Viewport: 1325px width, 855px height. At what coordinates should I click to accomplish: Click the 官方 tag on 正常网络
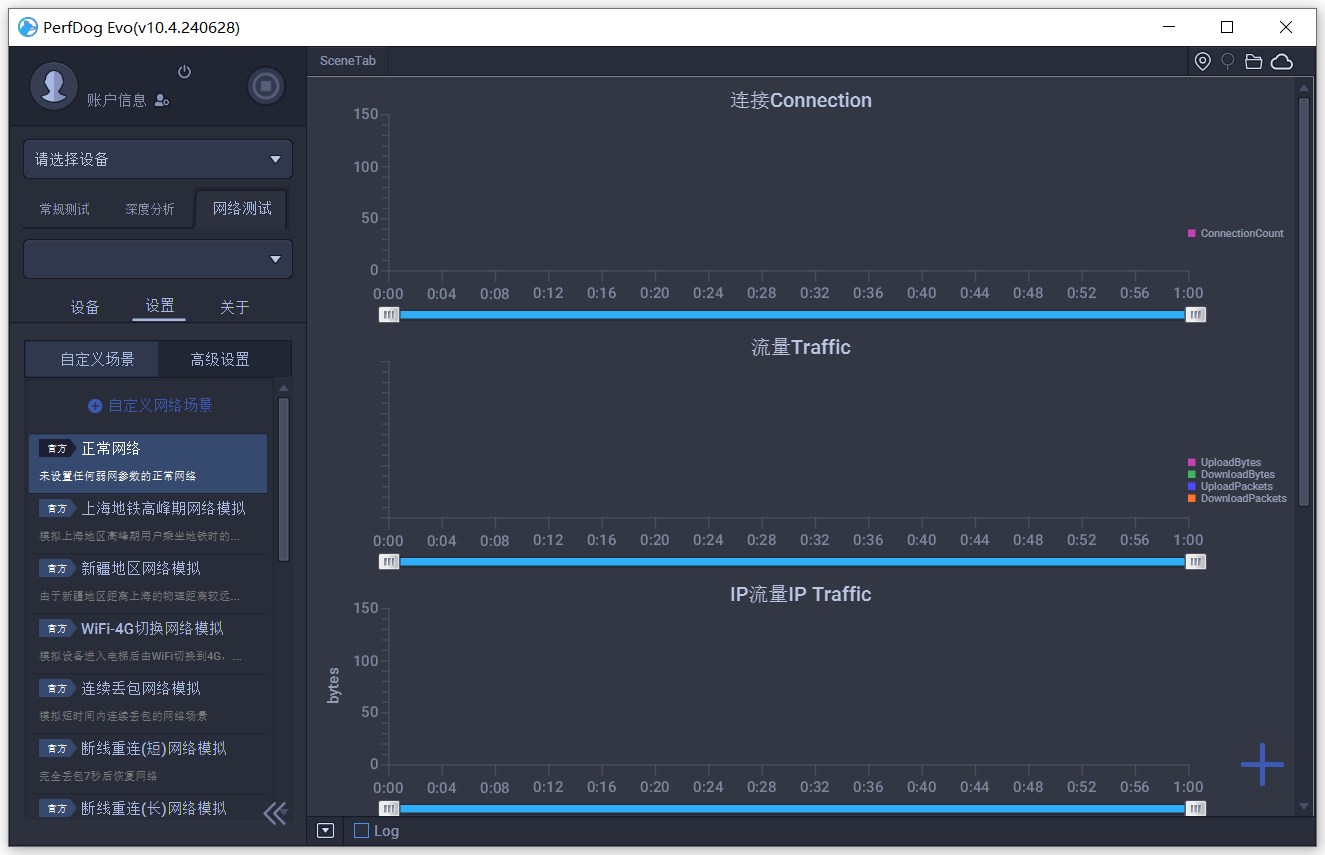(x=56, y=449)
